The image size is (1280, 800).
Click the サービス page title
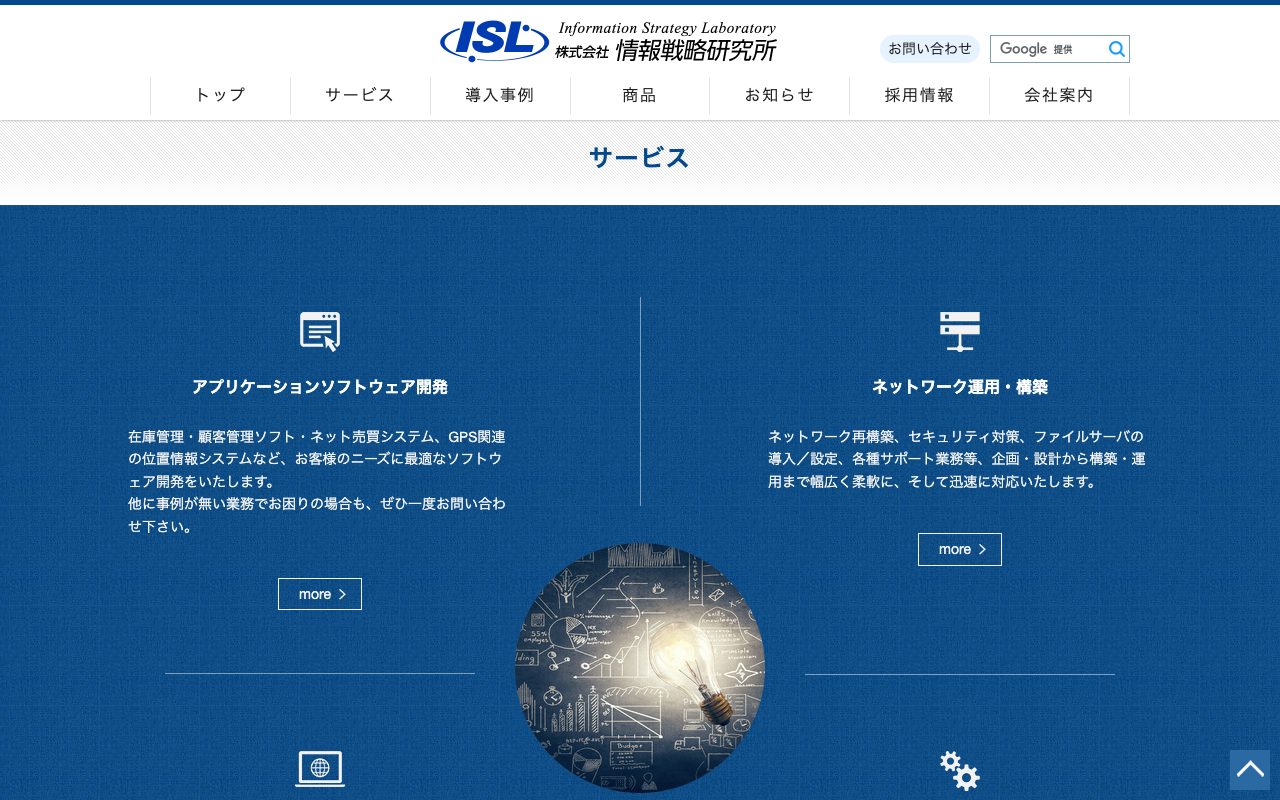640,158
